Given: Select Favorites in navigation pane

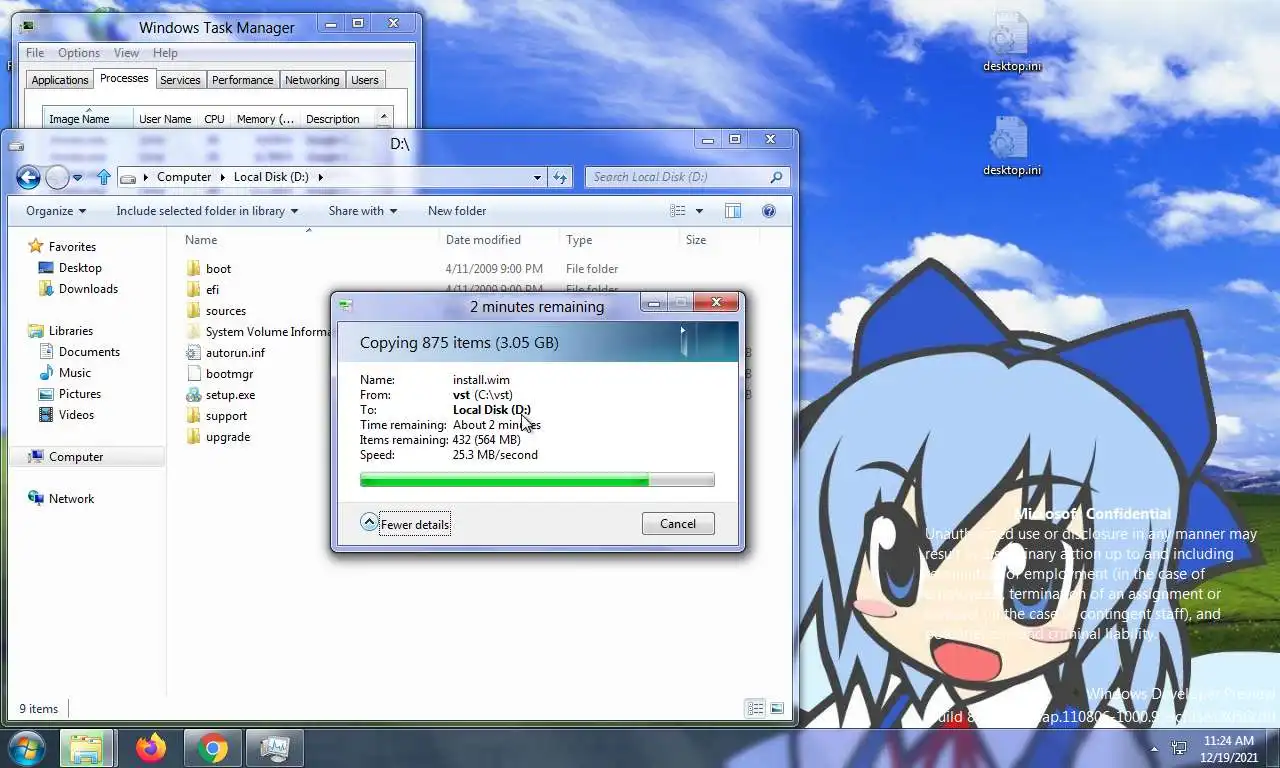Looking at the screenshot, I should (x=72, y=247).
